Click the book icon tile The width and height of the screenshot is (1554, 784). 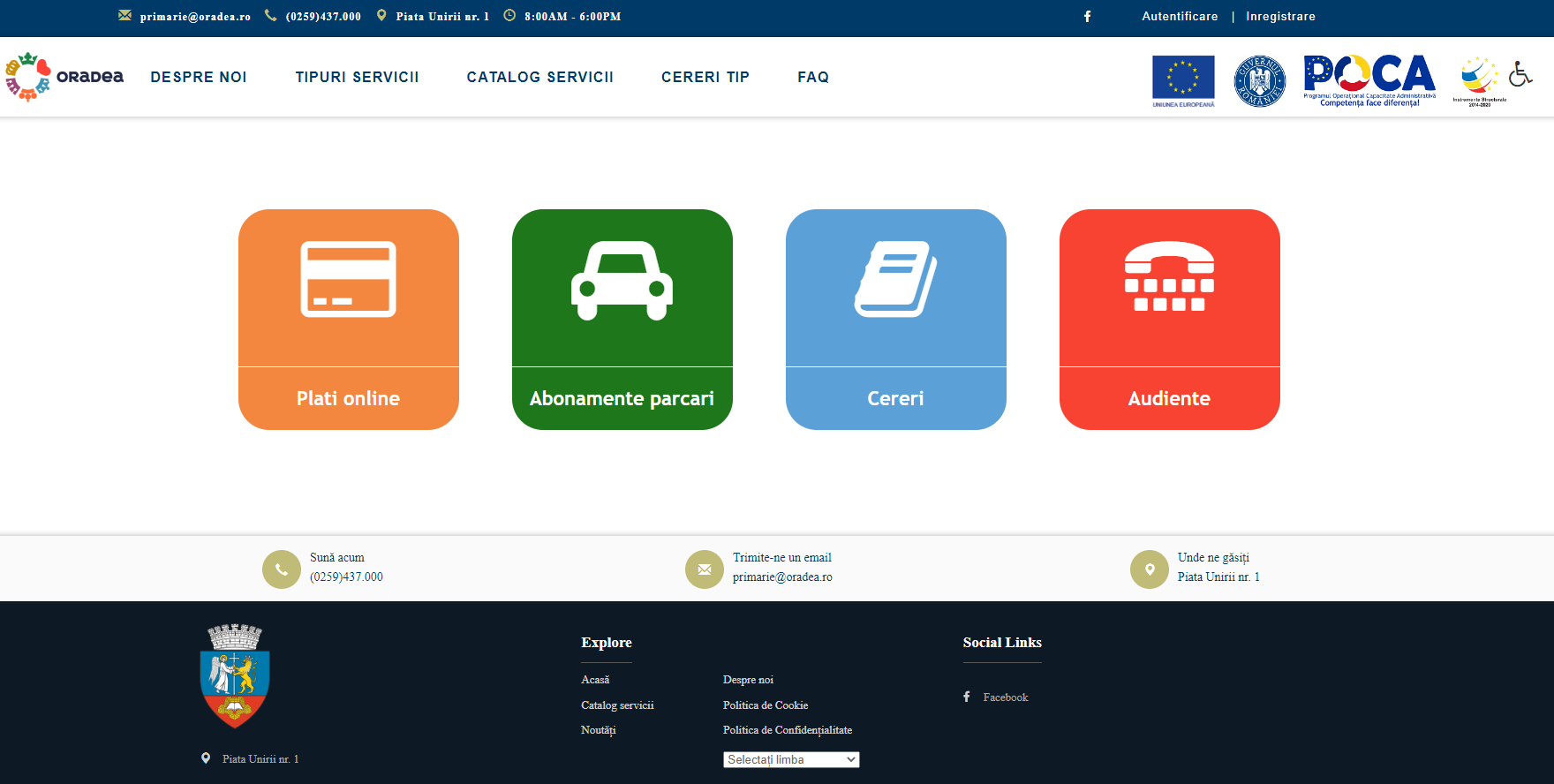pyautogui.click(x=896, y=279)
